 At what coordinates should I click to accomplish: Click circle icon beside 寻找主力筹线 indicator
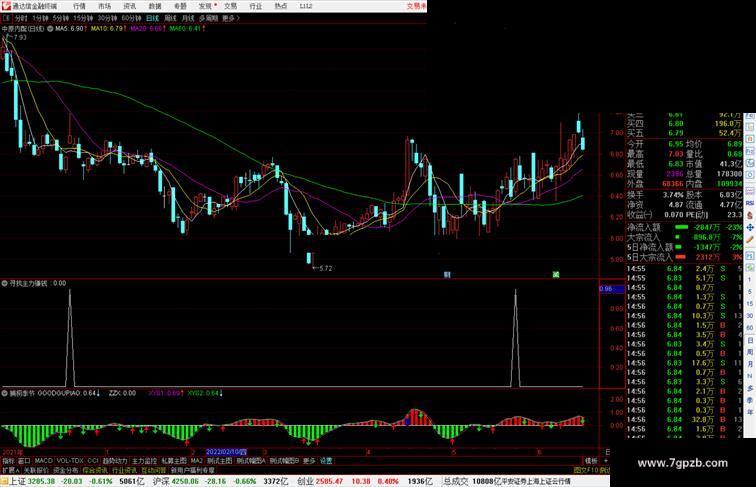pyautogui.click(x=5, y=284)
